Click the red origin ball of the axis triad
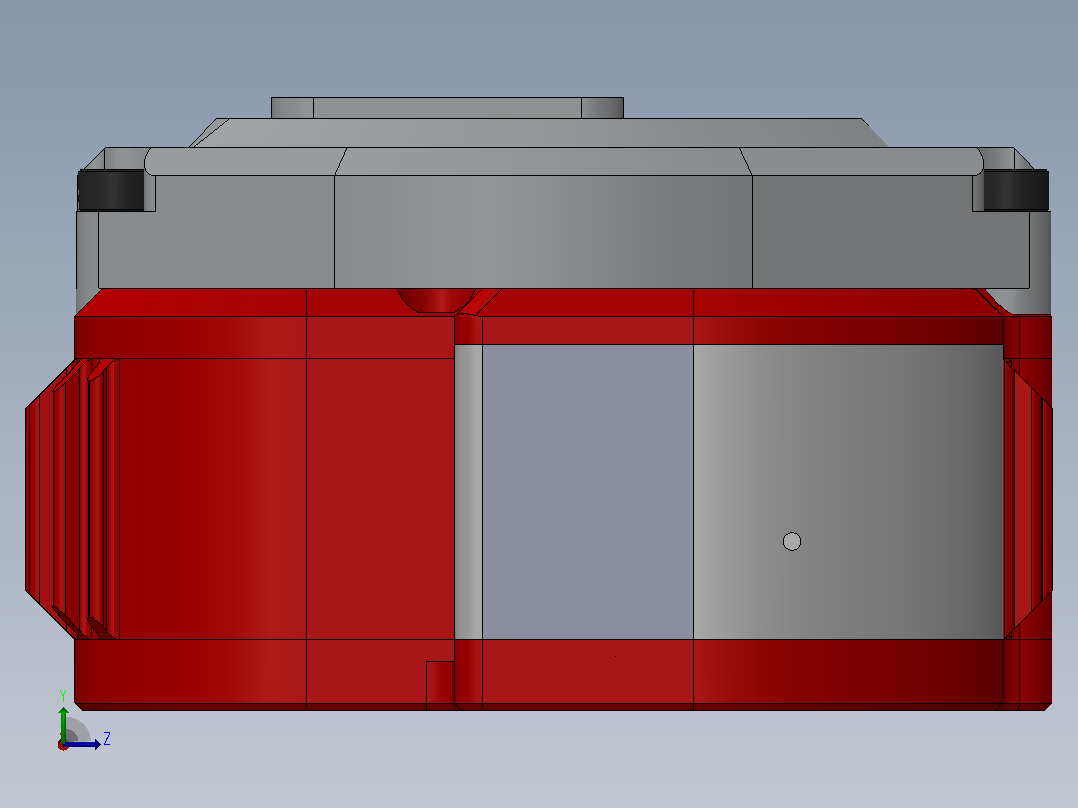 click(x=63, y=745)
